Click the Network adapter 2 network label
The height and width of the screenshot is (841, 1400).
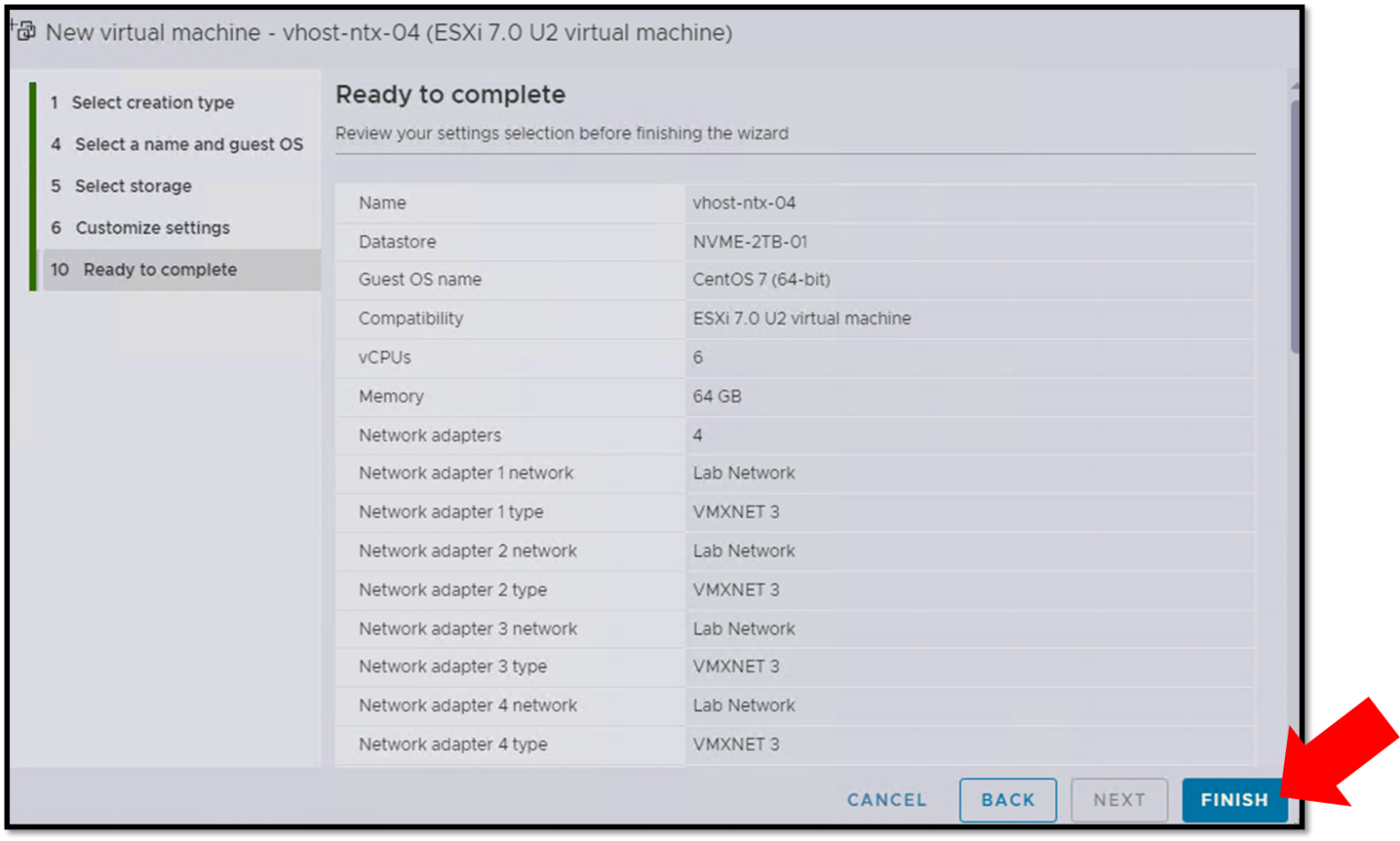pyautogui.click(x=468, y=551)
